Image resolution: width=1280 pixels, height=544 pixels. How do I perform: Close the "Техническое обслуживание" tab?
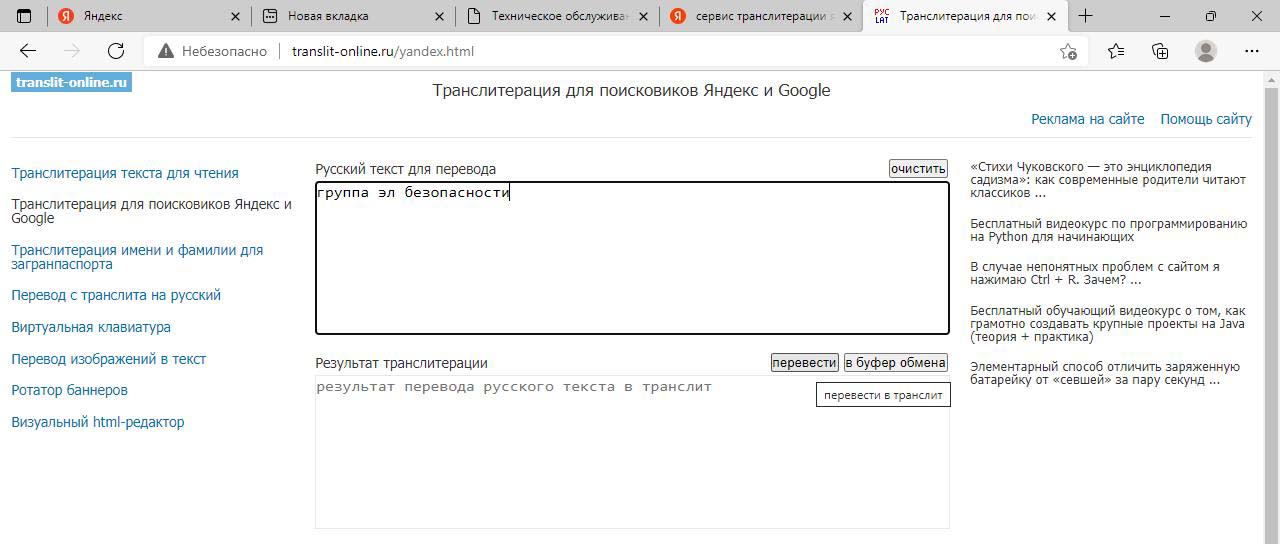(641, 16)
